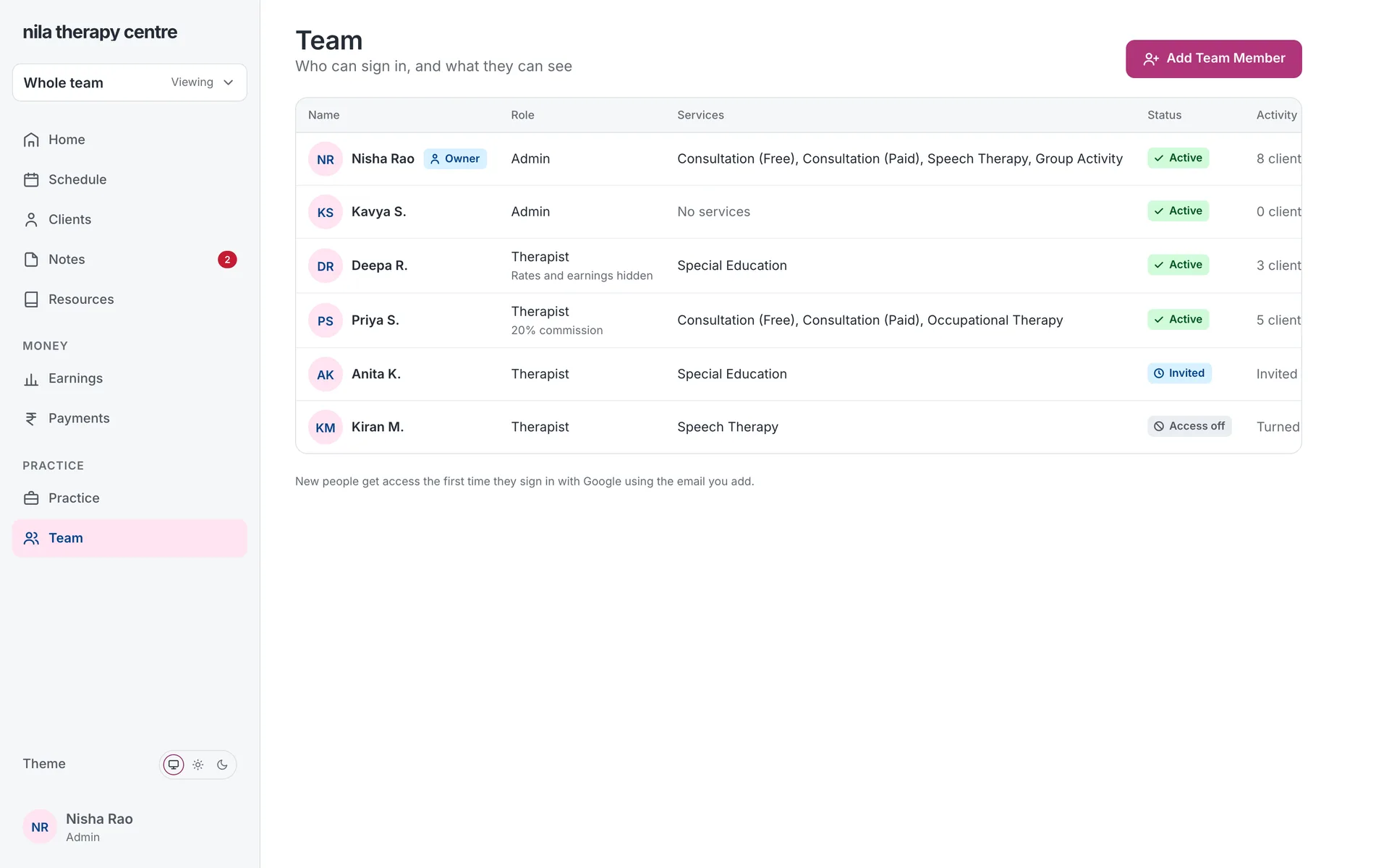Click the Name column header
This screenshot has height=868, width=1389.
click(x=323, y=115)
